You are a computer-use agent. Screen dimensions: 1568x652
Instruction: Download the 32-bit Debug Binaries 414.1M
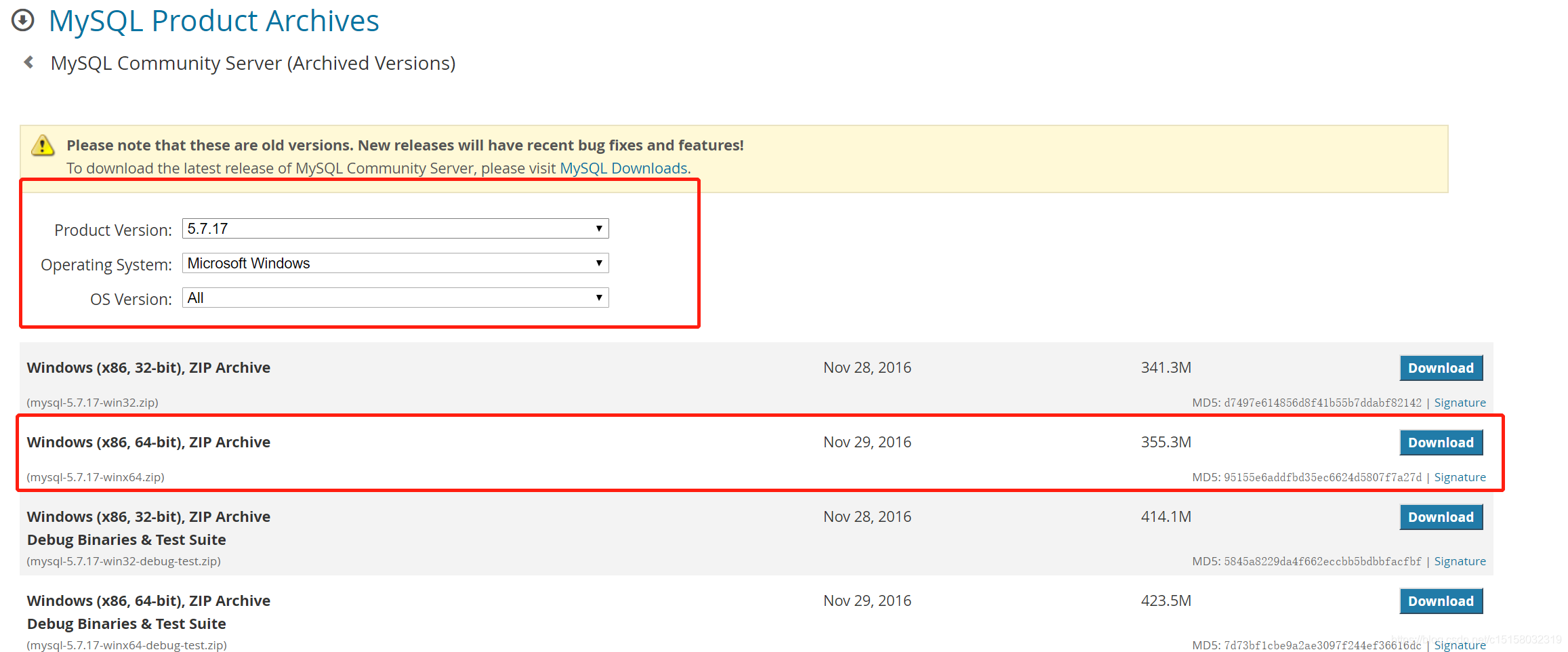[1441, 517]
